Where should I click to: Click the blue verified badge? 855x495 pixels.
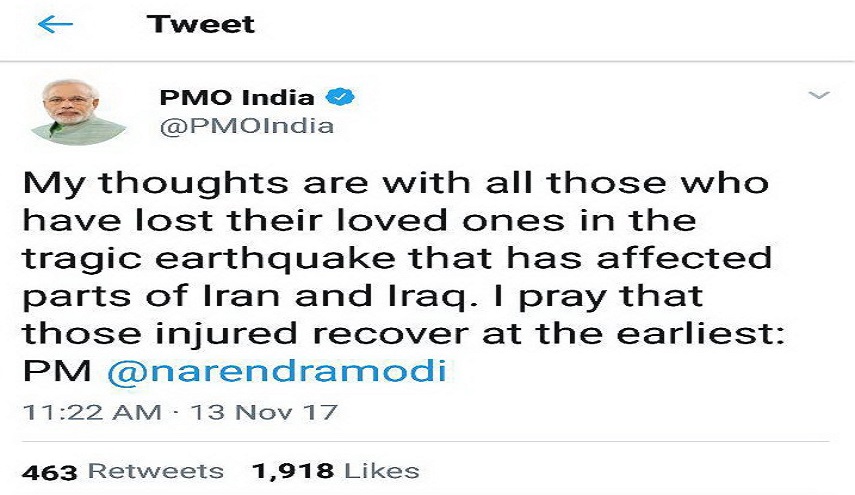pos(343,98)
